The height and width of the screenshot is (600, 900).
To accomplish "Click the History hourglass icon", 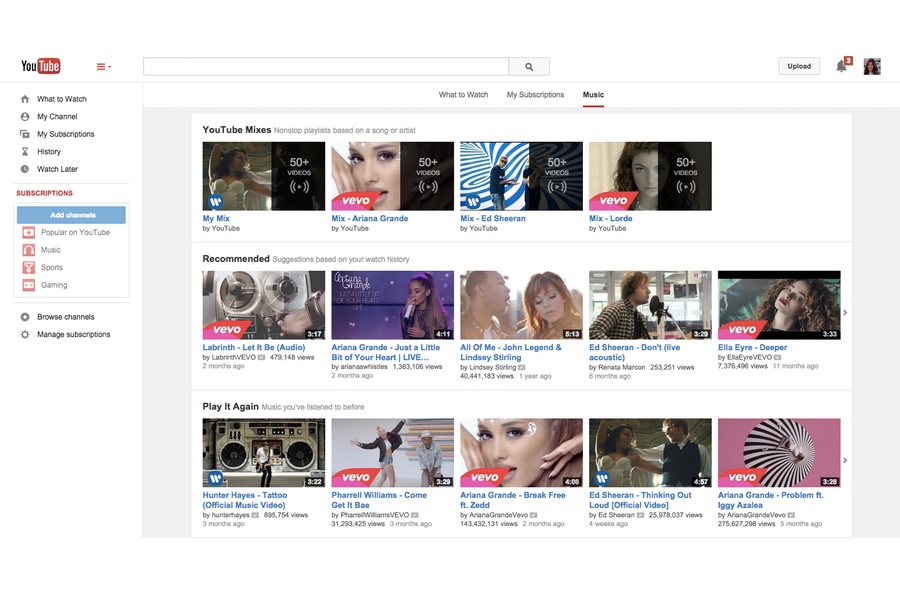I will [x=25, y=152].
